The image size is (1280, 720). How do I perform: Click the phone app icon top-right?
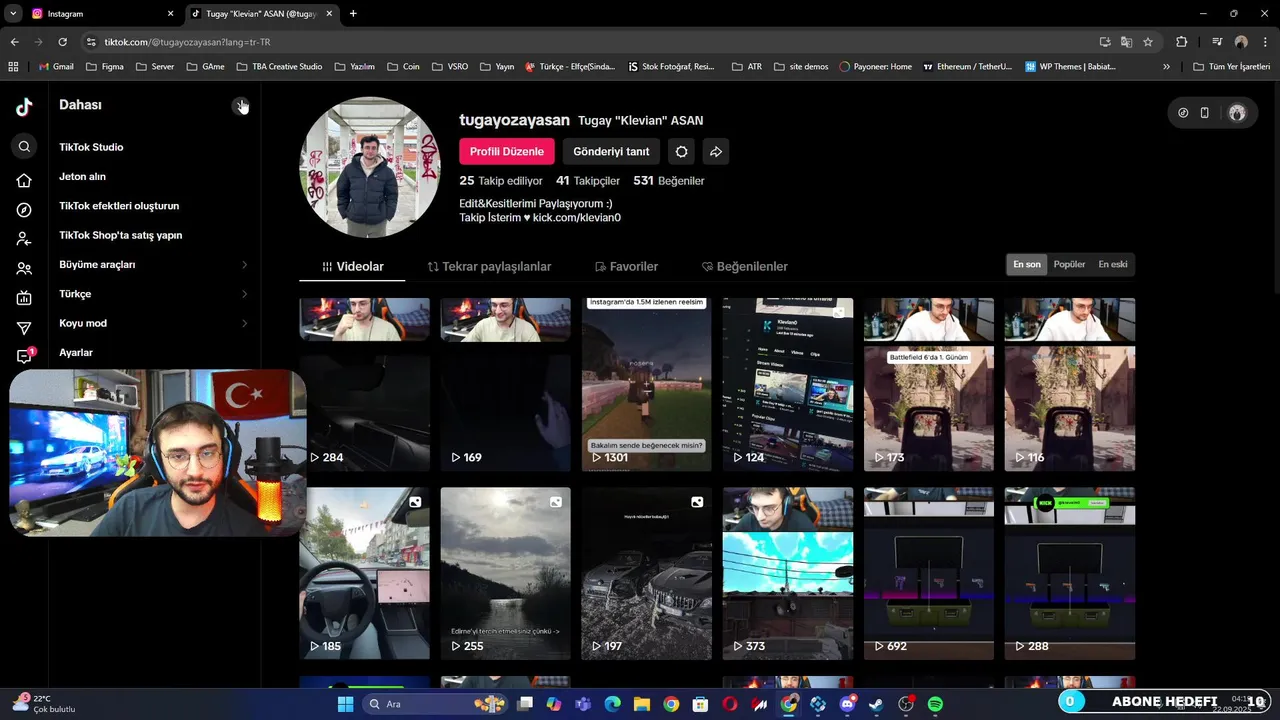pyautogui.click(x=1205, y=113)
